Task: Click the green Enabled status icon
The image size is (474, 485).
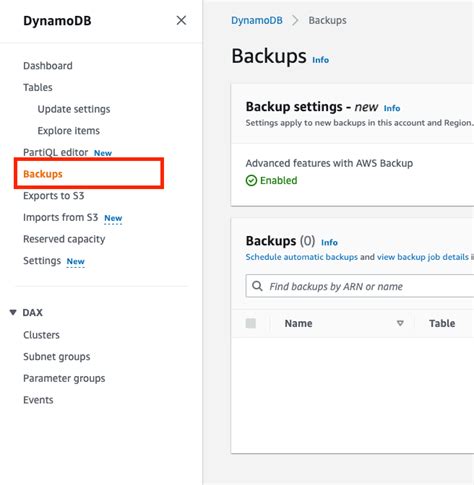Action: coord(251,180)
